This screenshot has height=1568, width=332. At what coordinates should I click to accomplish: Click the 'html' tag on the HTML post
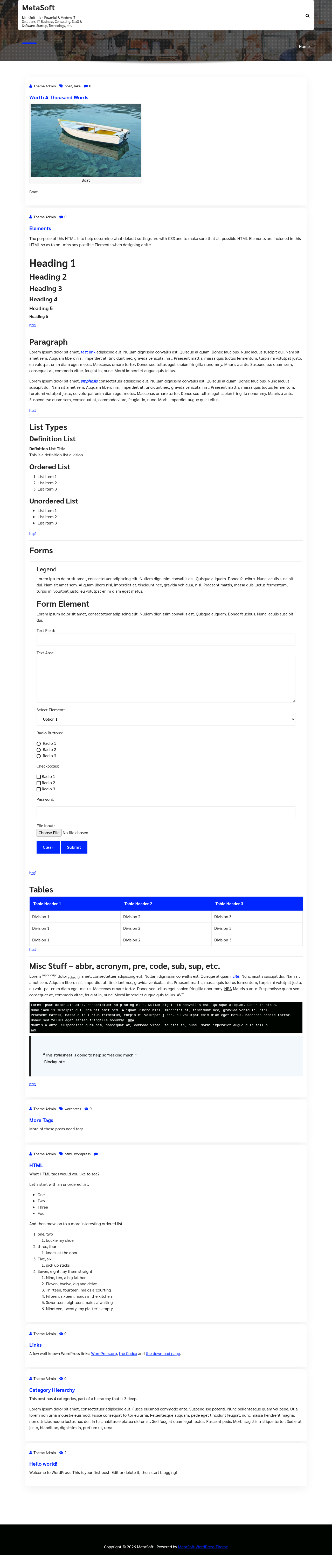pyautogui.click(x=68, y=1154)
